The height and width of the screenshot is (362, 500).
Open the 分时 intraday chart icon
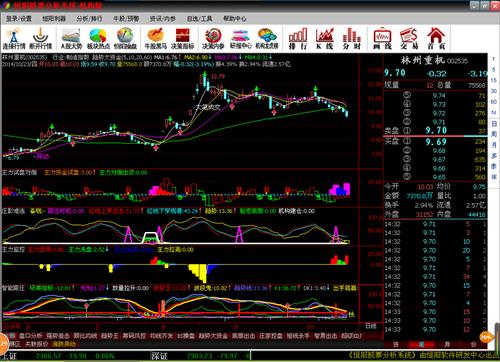point(352,38)
